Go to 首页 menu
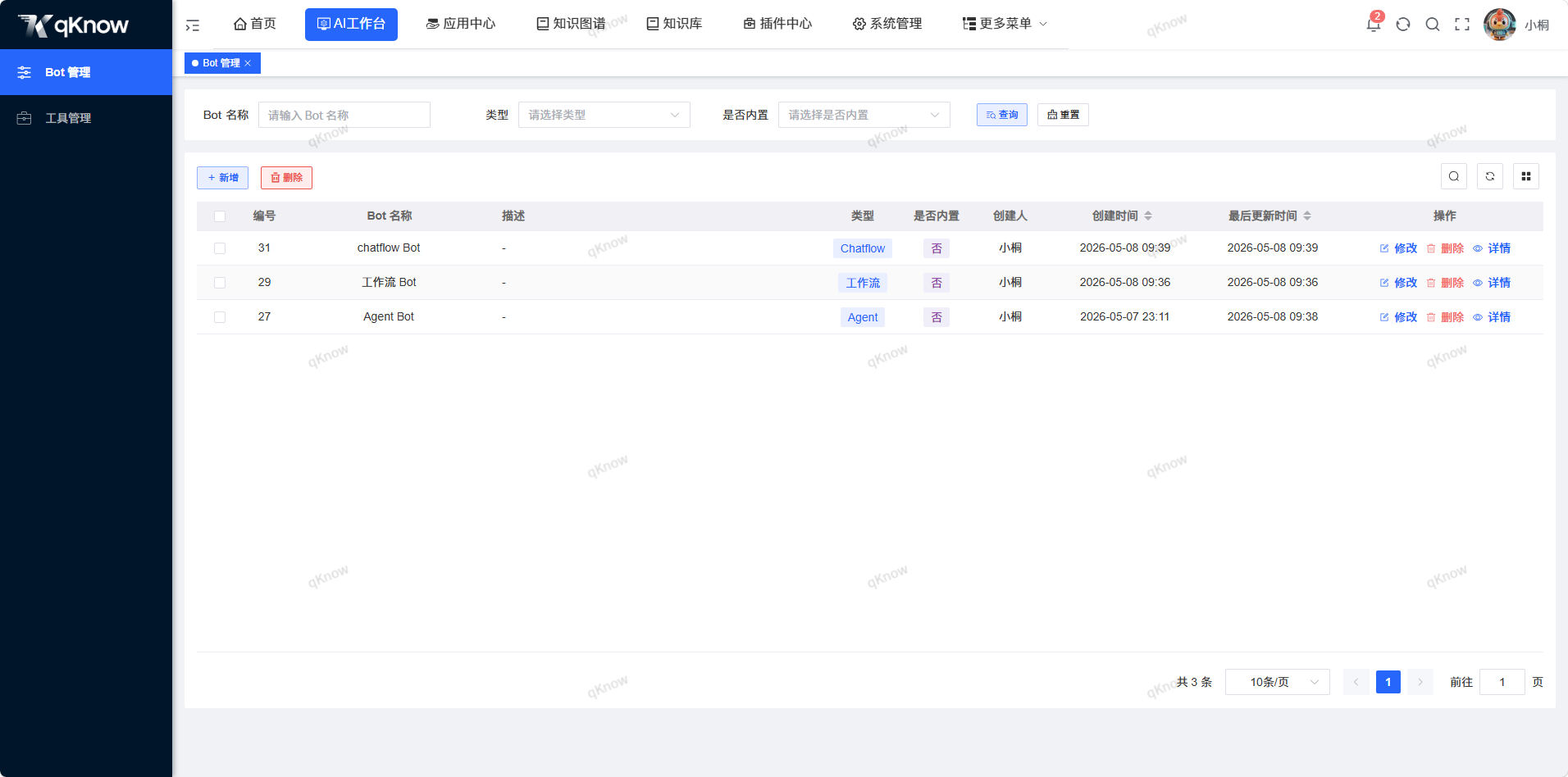The image size is (1568, 777). pos(255,24)
